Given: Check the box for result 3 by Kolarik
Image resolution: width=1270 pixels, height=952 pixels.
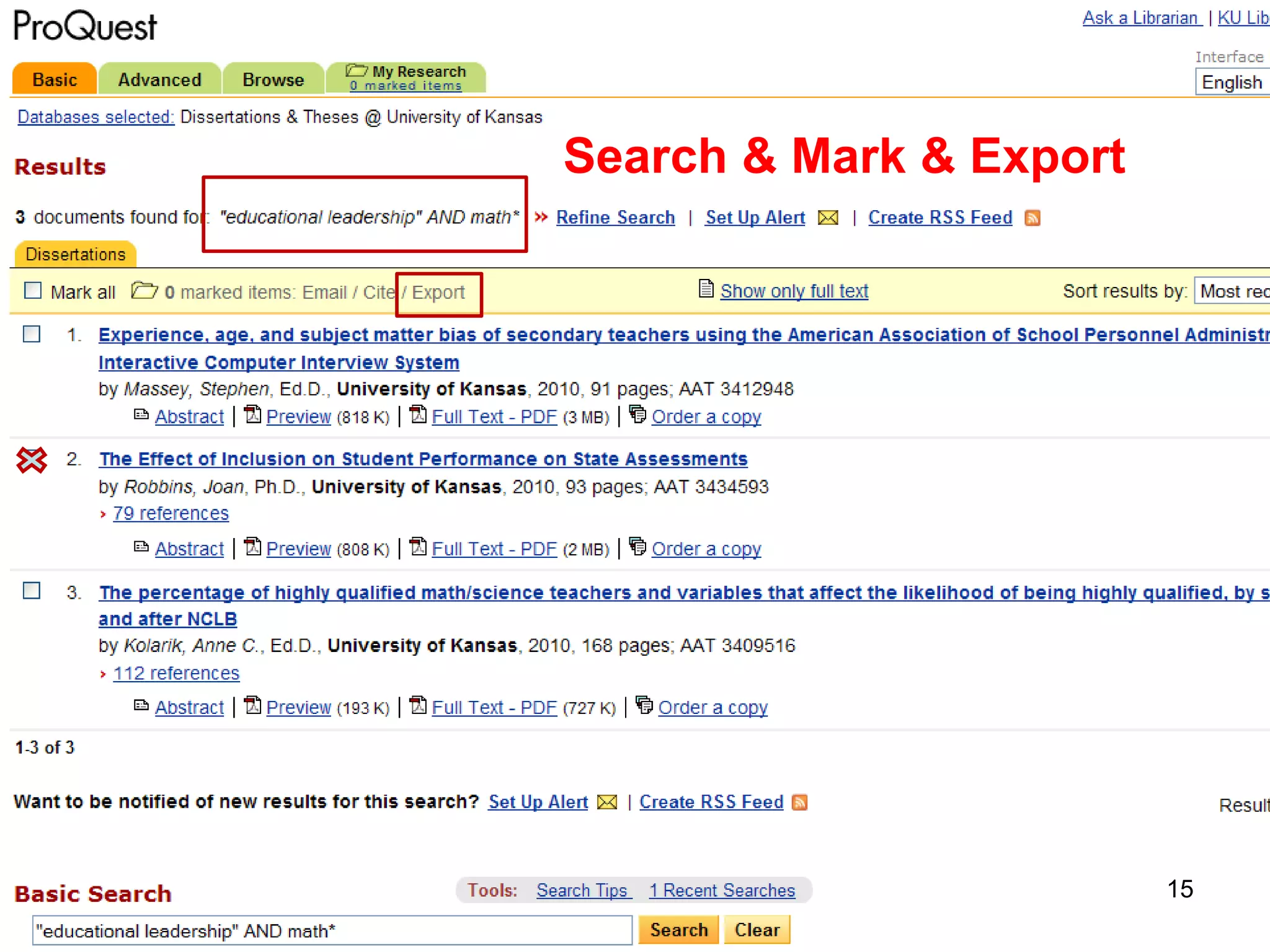Looking at the screenshot, I should click(32, 591).
